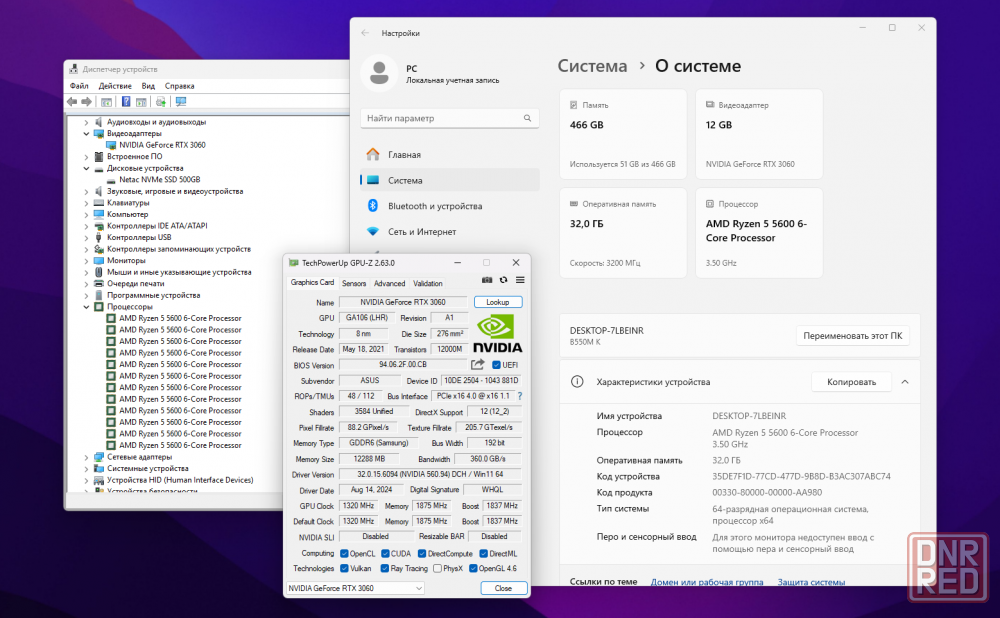Click the GPU-Z title bar app icon
The image size is (1000, 618).
293,263
